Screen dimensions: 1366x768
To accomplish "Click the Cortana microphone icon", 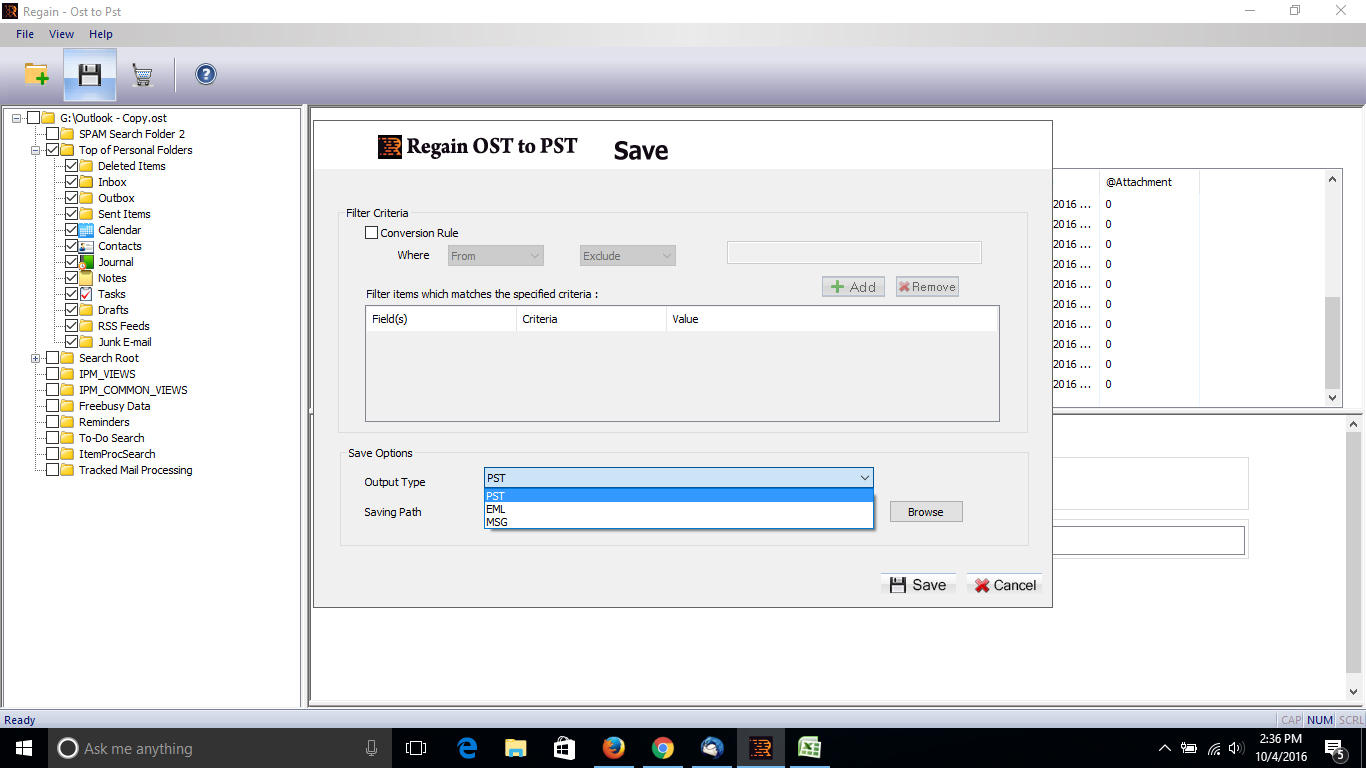I will coord(372,748).
